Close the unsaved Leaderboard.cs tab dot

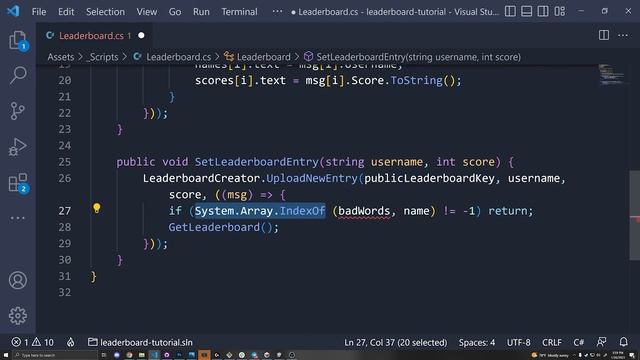click(x=141, y=36)
